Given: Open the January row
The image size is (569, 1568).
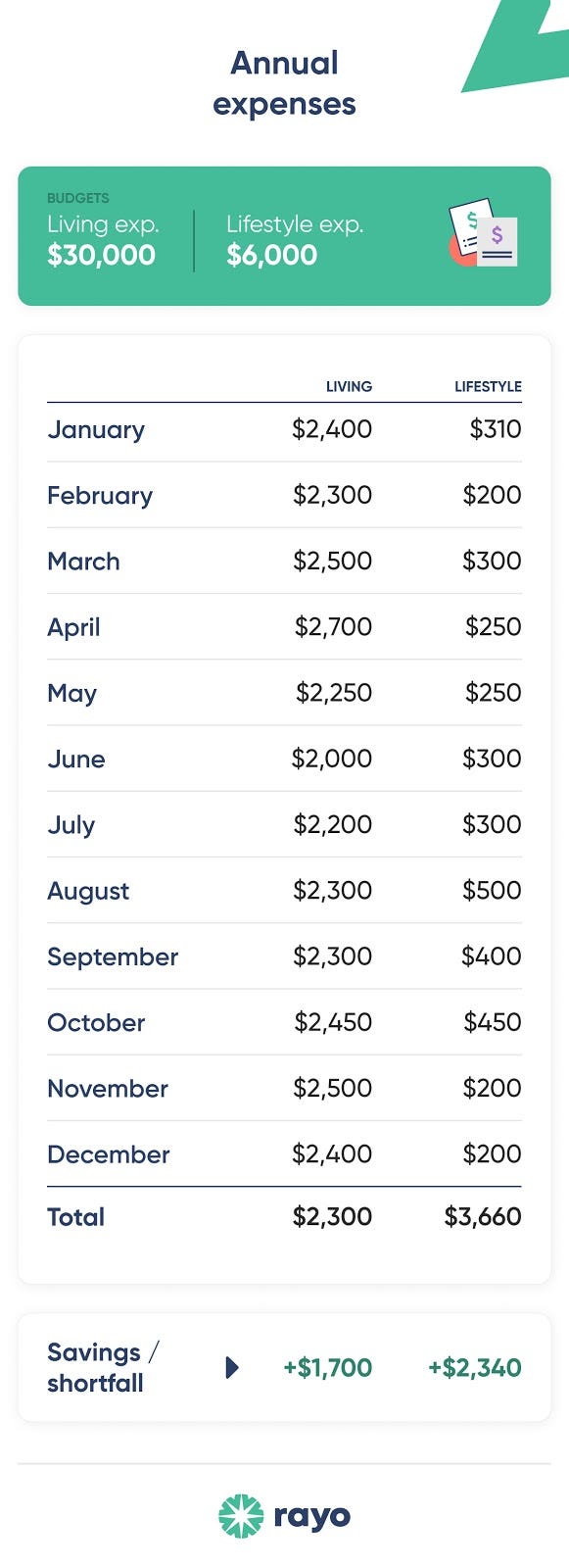Looking at the screenshot, I should [284, 429].
